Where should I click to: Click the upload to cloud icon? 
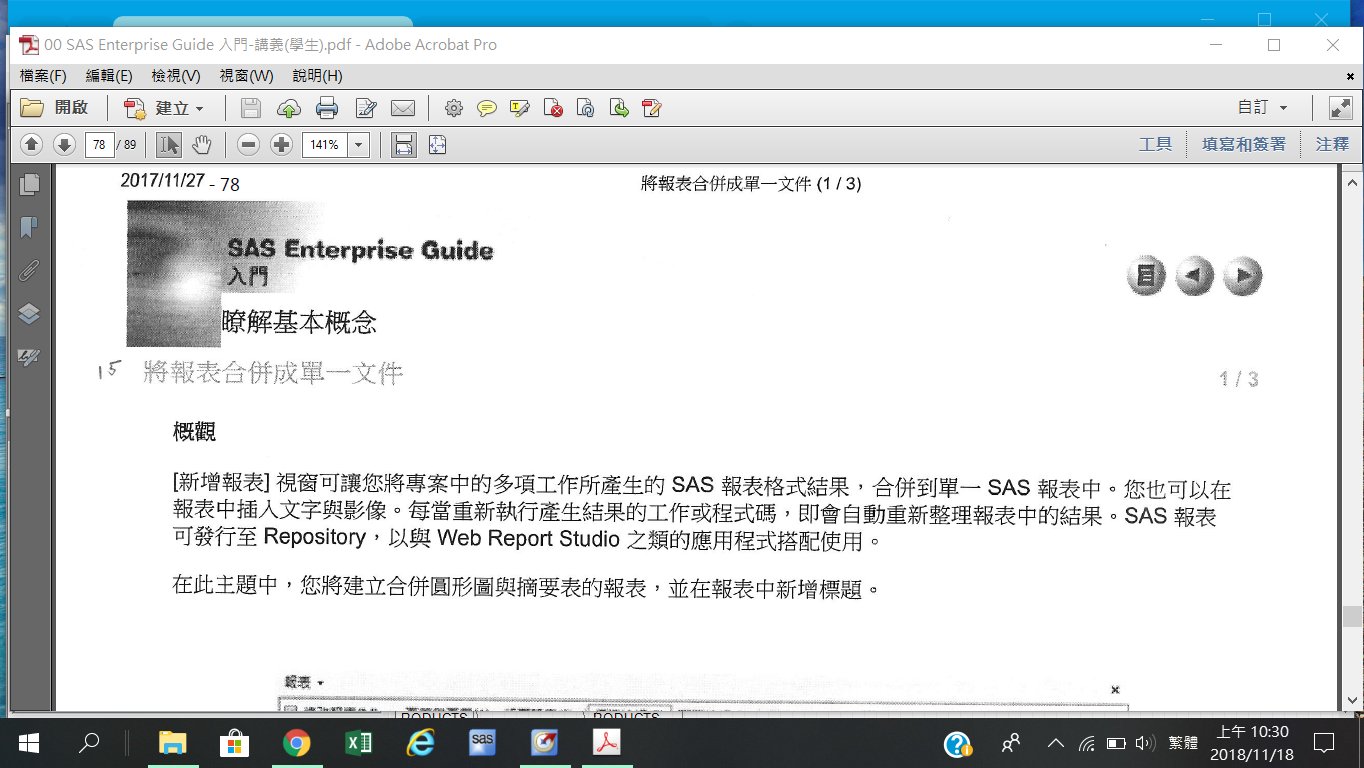click(x=288, y=108)
